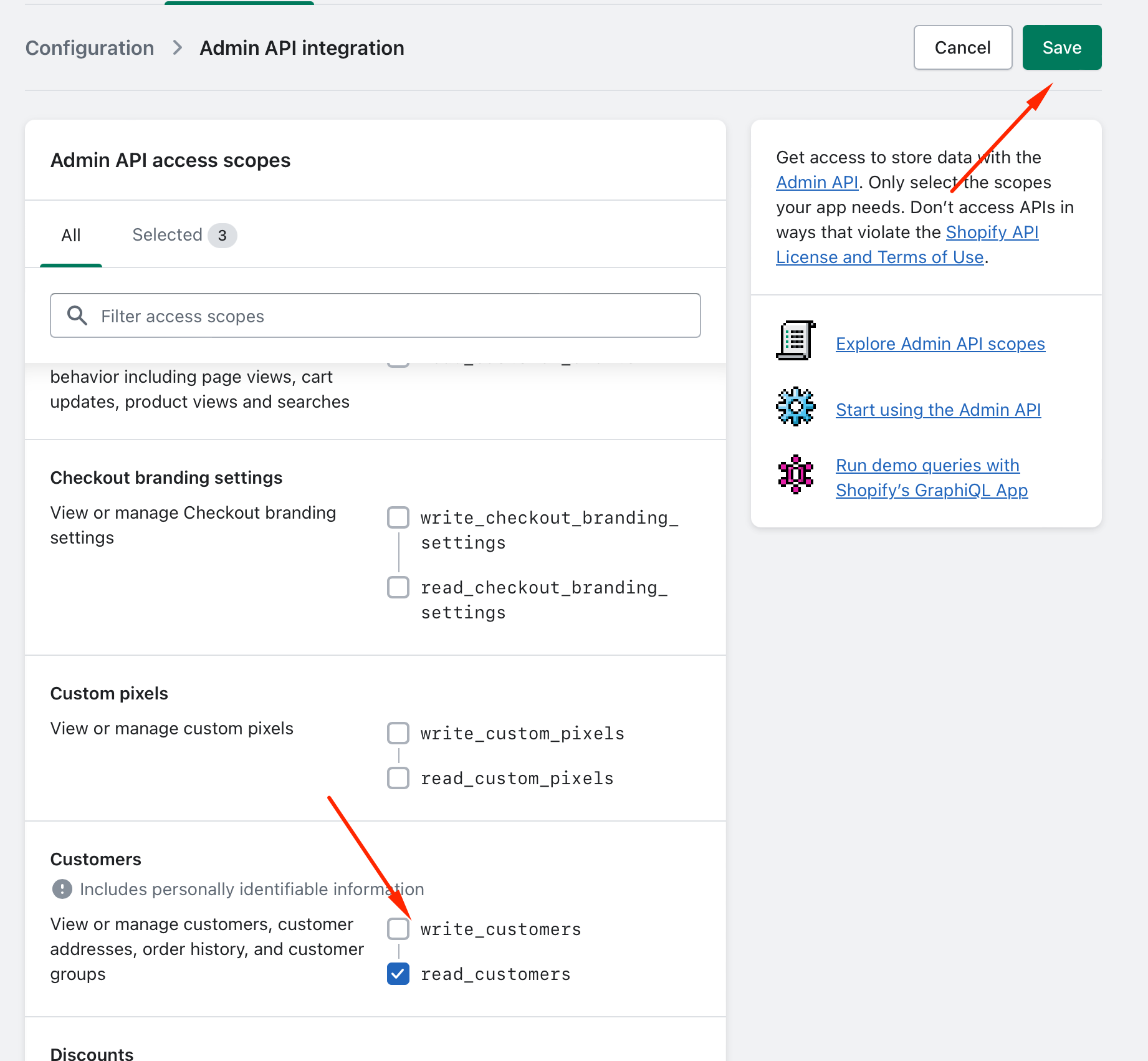This screenshot has width=1148, height=1061.
Task: Focus the Filter access scopes field
Action: point(375,315)
